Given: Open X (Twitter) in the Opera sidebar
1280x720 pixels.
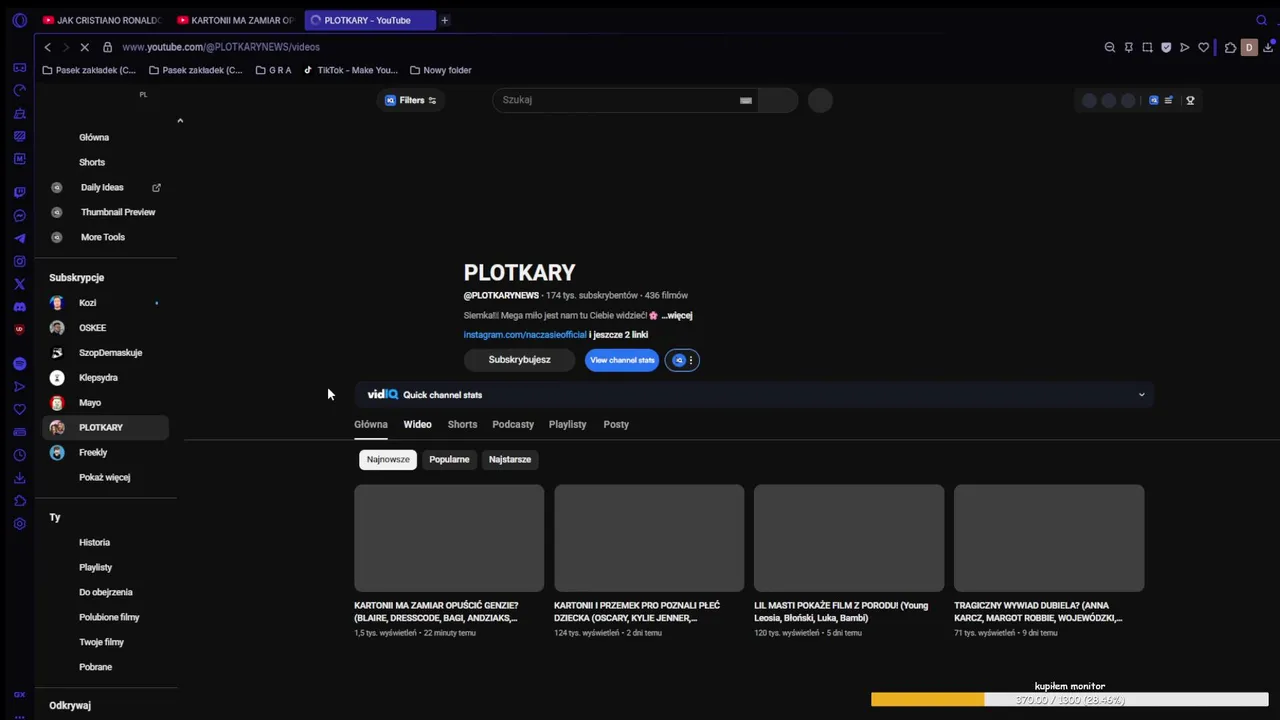Looking at the screenshot, I should point(19,285).
